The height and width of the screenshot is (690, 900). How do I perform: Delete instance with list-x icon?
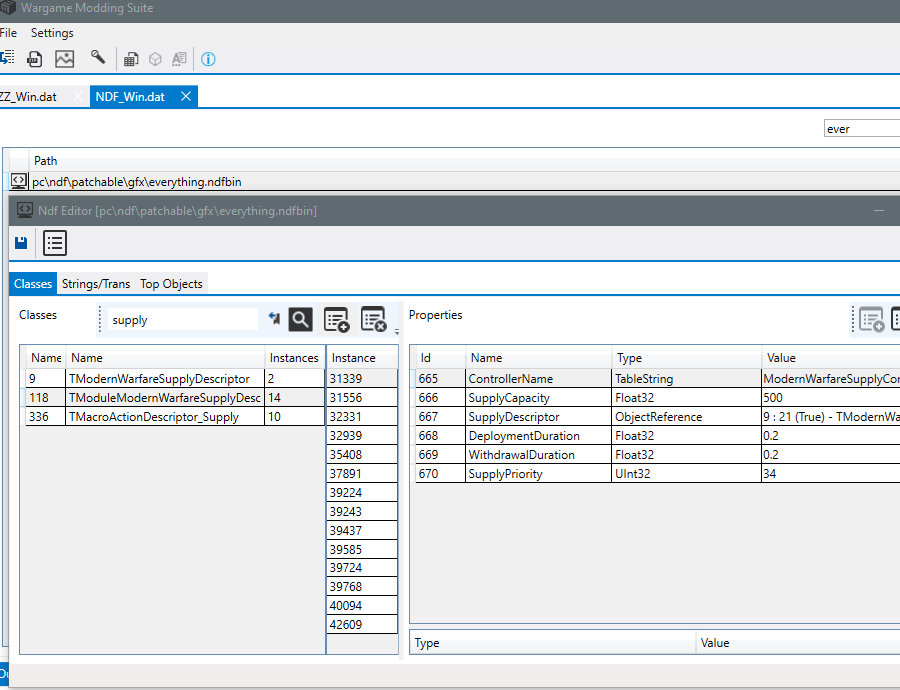pyautogui.click(x=373, y=319)
